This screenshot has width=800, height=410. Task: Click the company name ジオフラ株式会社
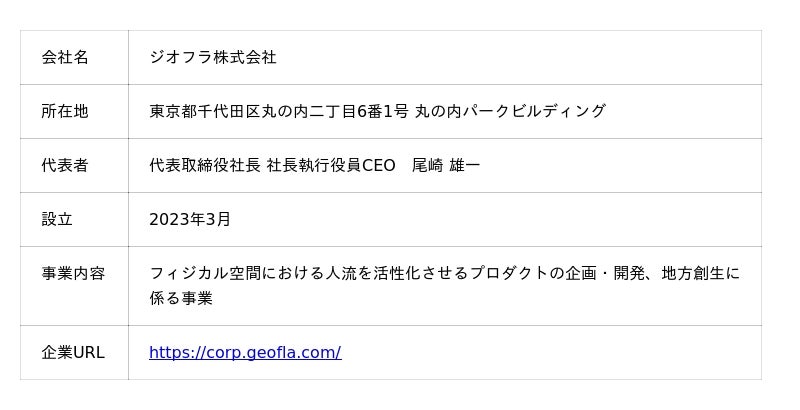coord(213,57)
